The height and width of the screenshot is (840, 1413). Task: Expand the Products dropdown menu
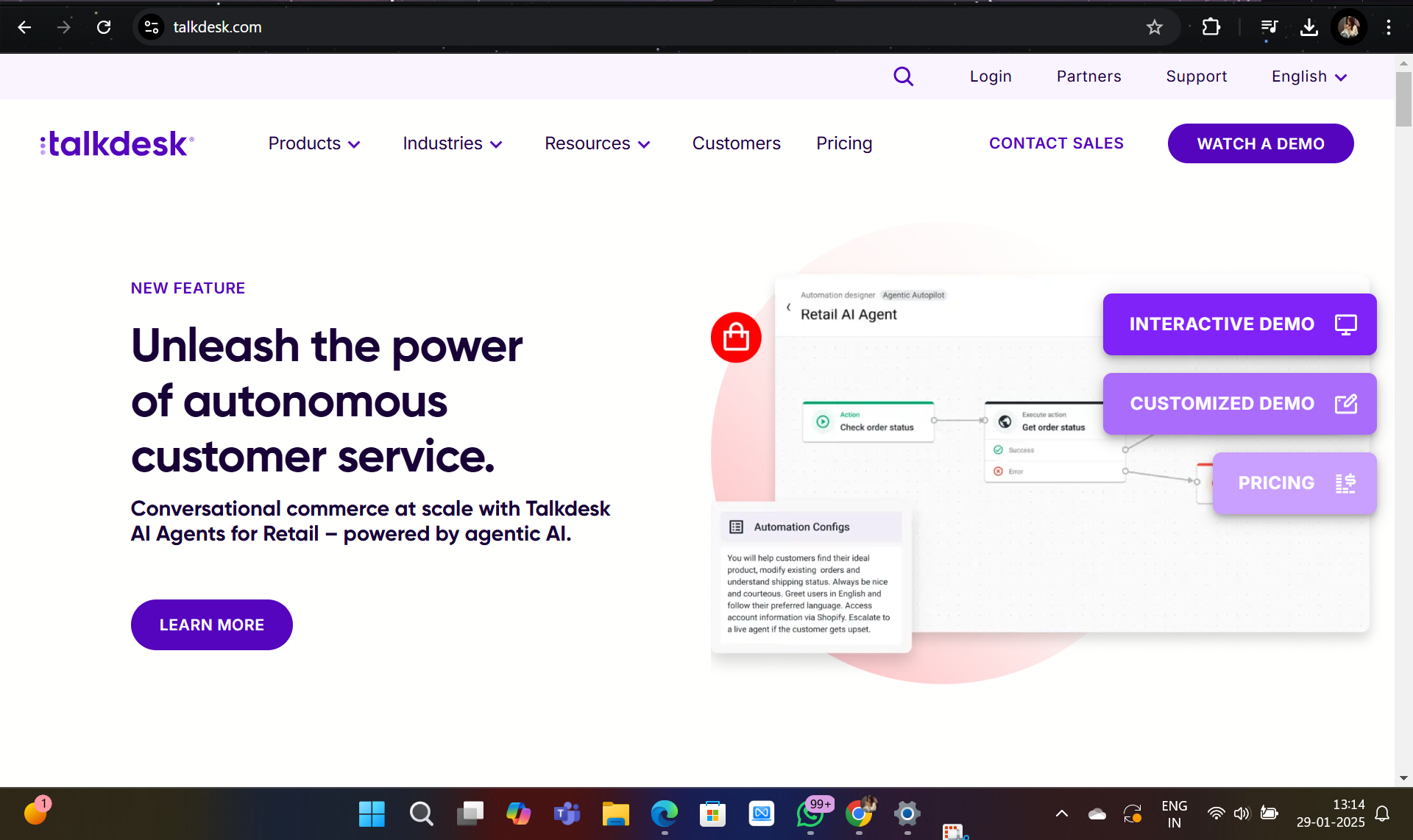coord(313,144)
